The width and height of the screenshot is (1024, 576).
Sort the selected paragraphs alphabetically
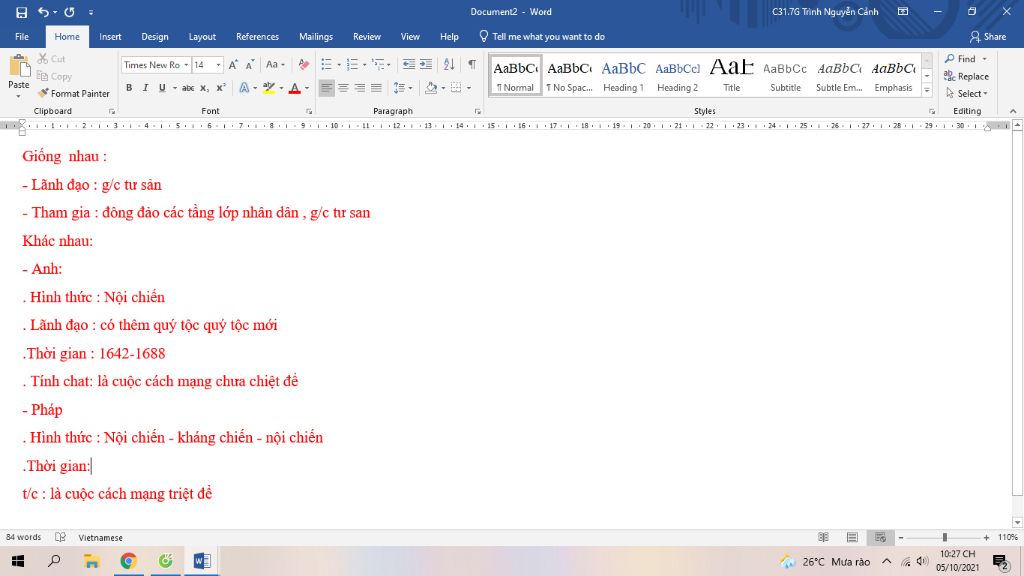[449, 65]
